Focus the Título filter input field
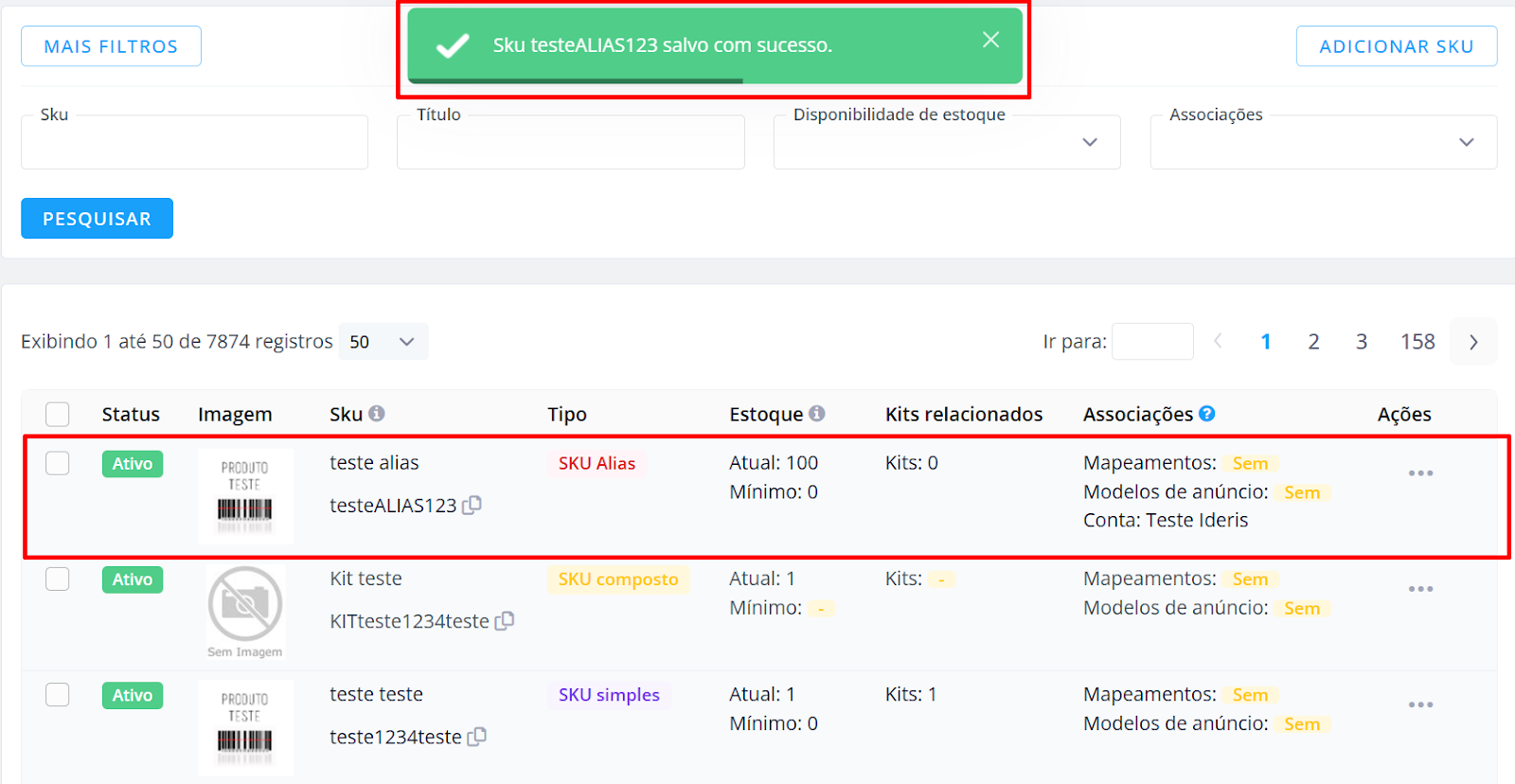Screen dimensions: 1515x784 (571, 142)
